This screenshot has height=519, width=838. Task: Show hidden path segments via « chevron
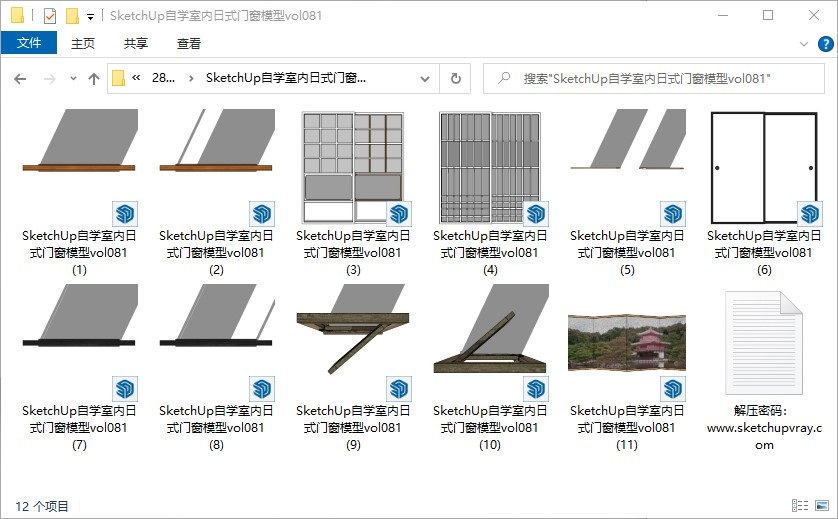click(136, 78)
